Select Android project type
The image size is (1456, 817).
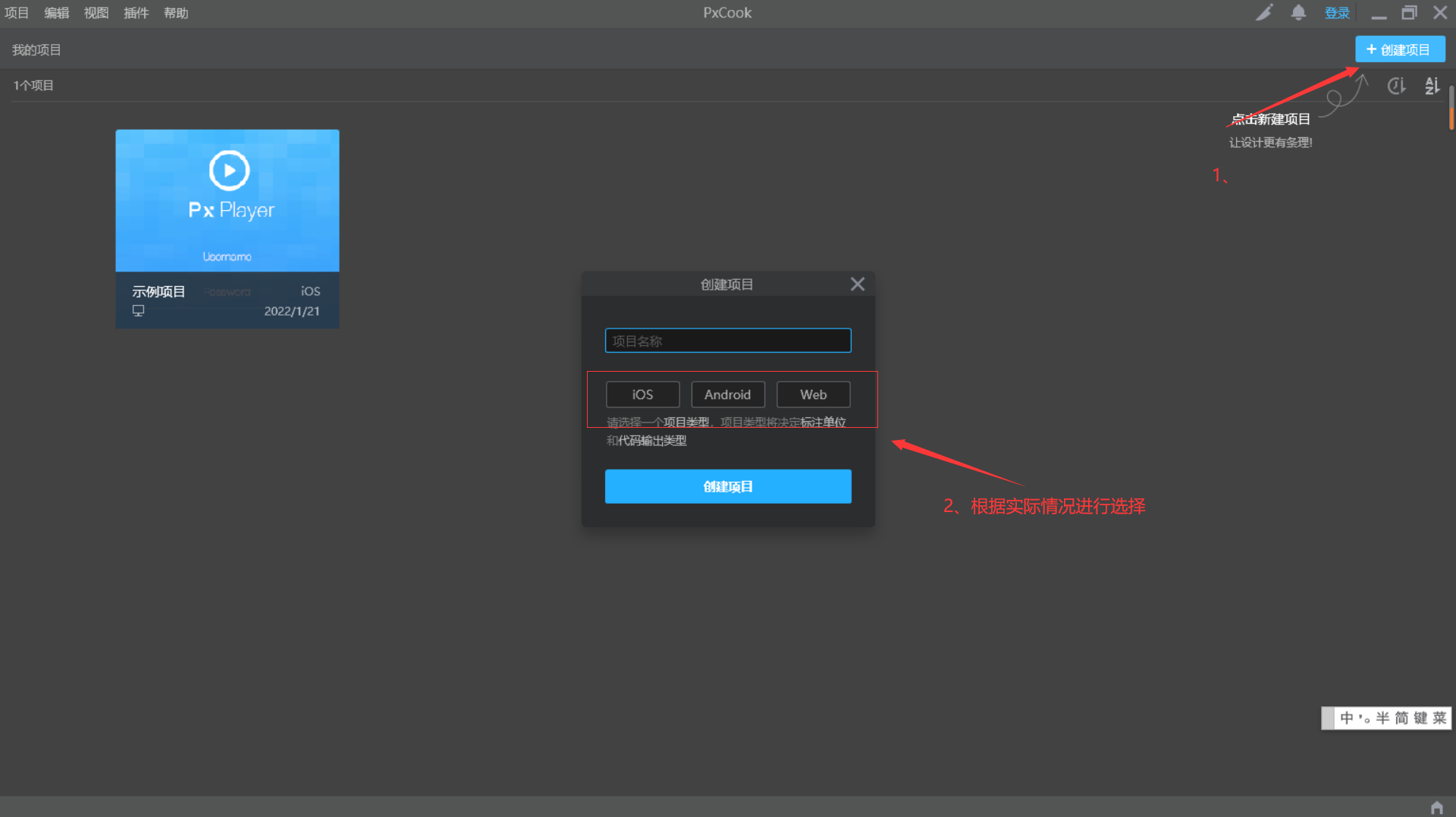(x=727, y=394)
